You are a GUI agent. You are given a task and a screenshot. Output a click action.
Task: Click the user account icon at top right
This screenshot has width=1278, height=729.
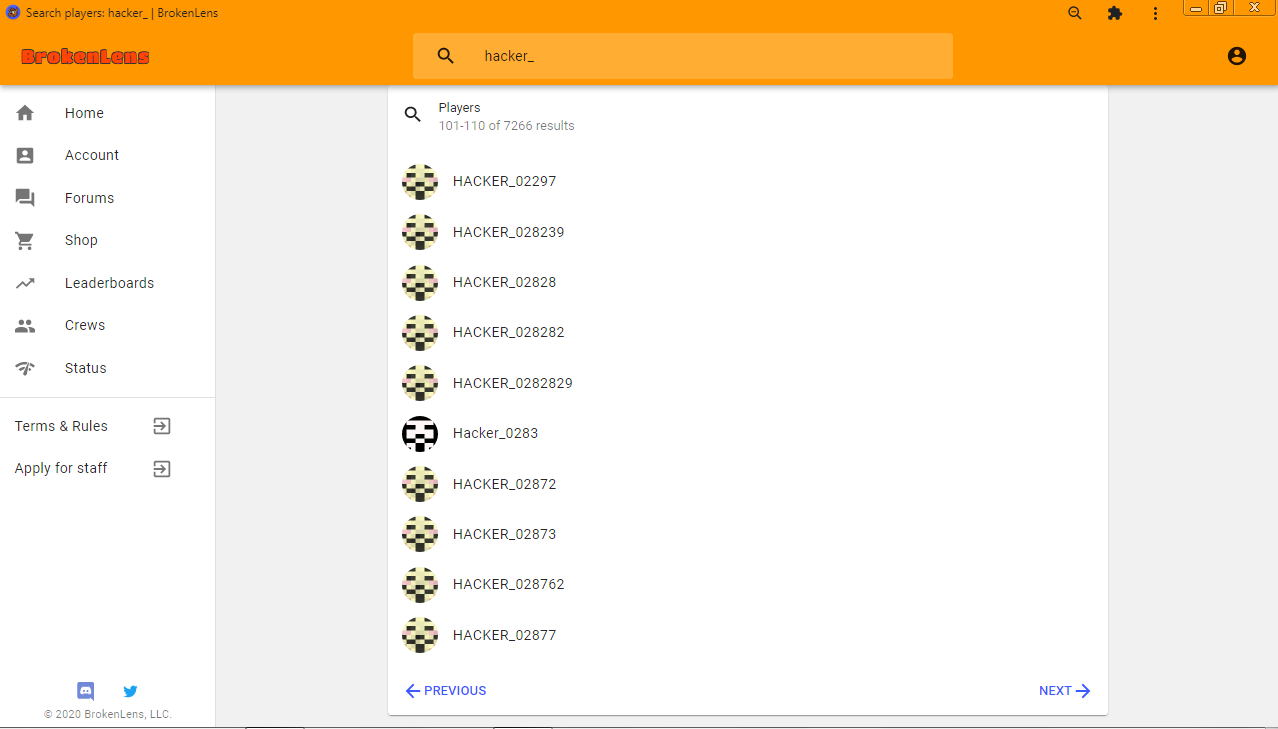[1237, 56]
